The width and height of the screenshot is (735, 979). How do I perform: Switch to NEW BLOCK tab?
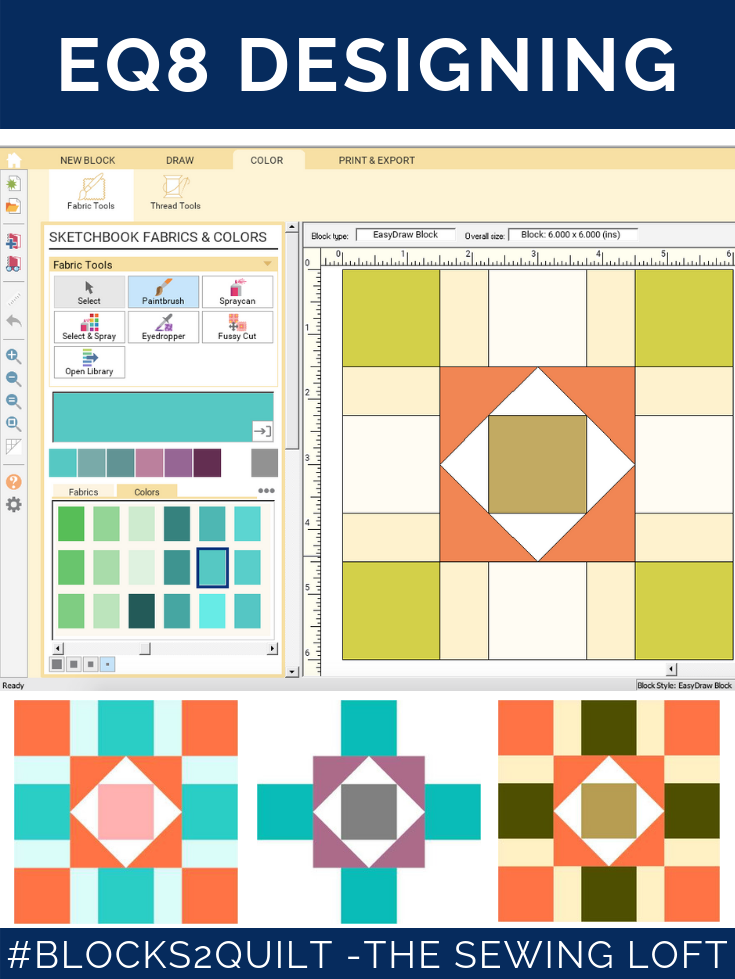coord(87,160)
